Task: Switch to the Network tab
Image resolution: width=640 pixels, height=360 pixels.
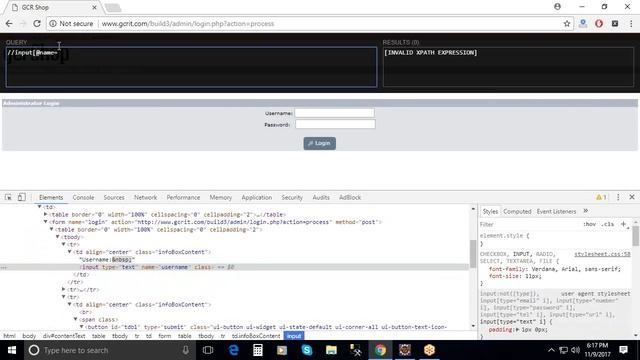Action: click(145, 197)
